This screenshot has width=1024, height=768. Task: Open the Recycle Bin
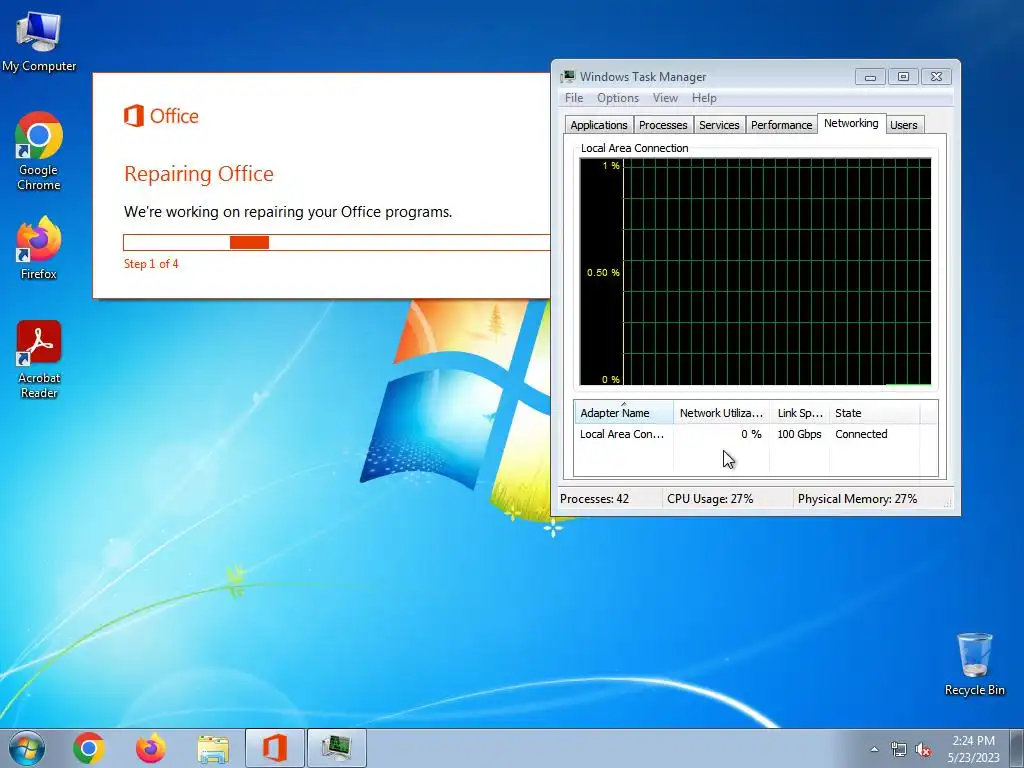(x=974, y=664)
